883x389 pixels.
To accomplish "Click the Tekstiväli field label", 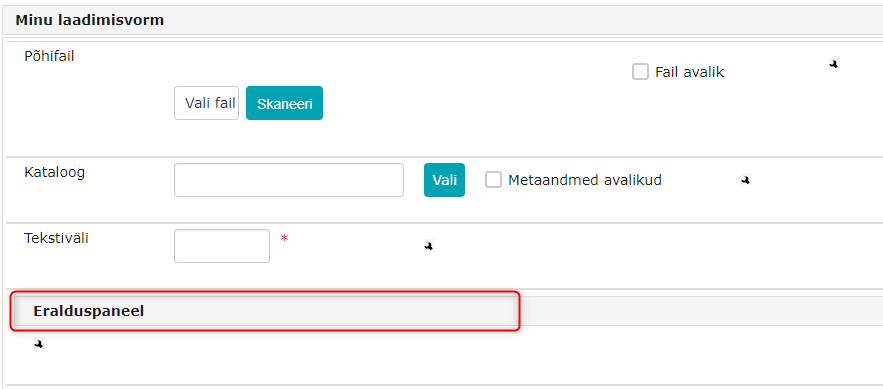I will [x=56, y=238].
